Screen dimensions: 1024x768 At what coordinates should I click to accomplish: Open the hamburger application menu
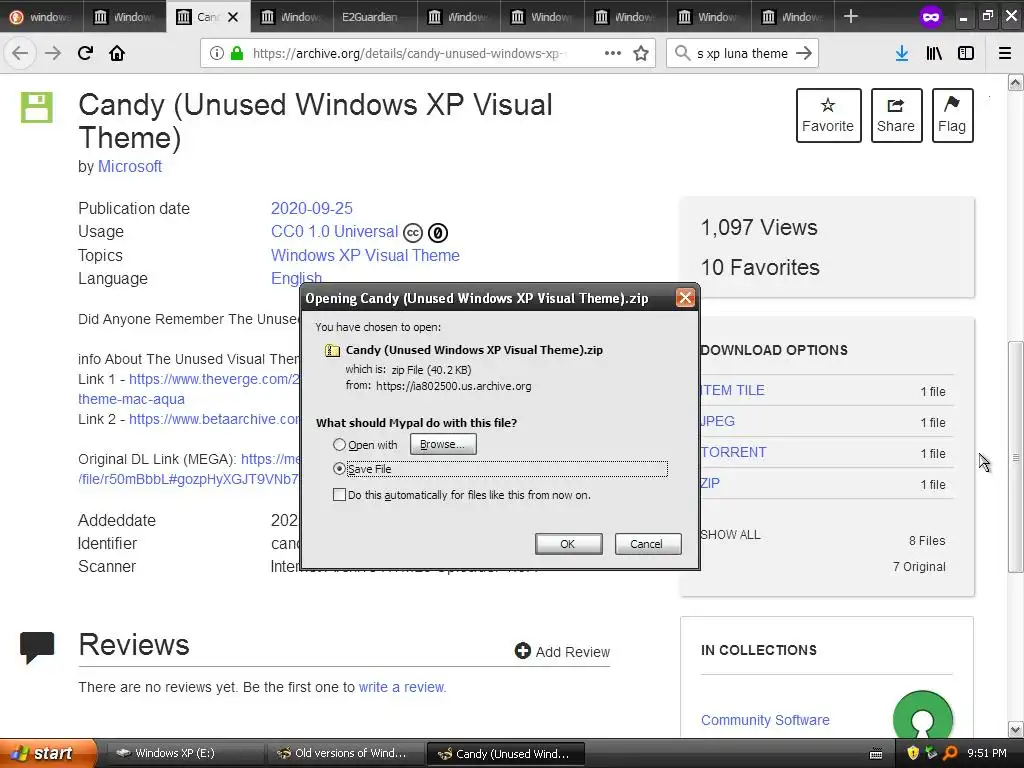tap(1005, 53)
